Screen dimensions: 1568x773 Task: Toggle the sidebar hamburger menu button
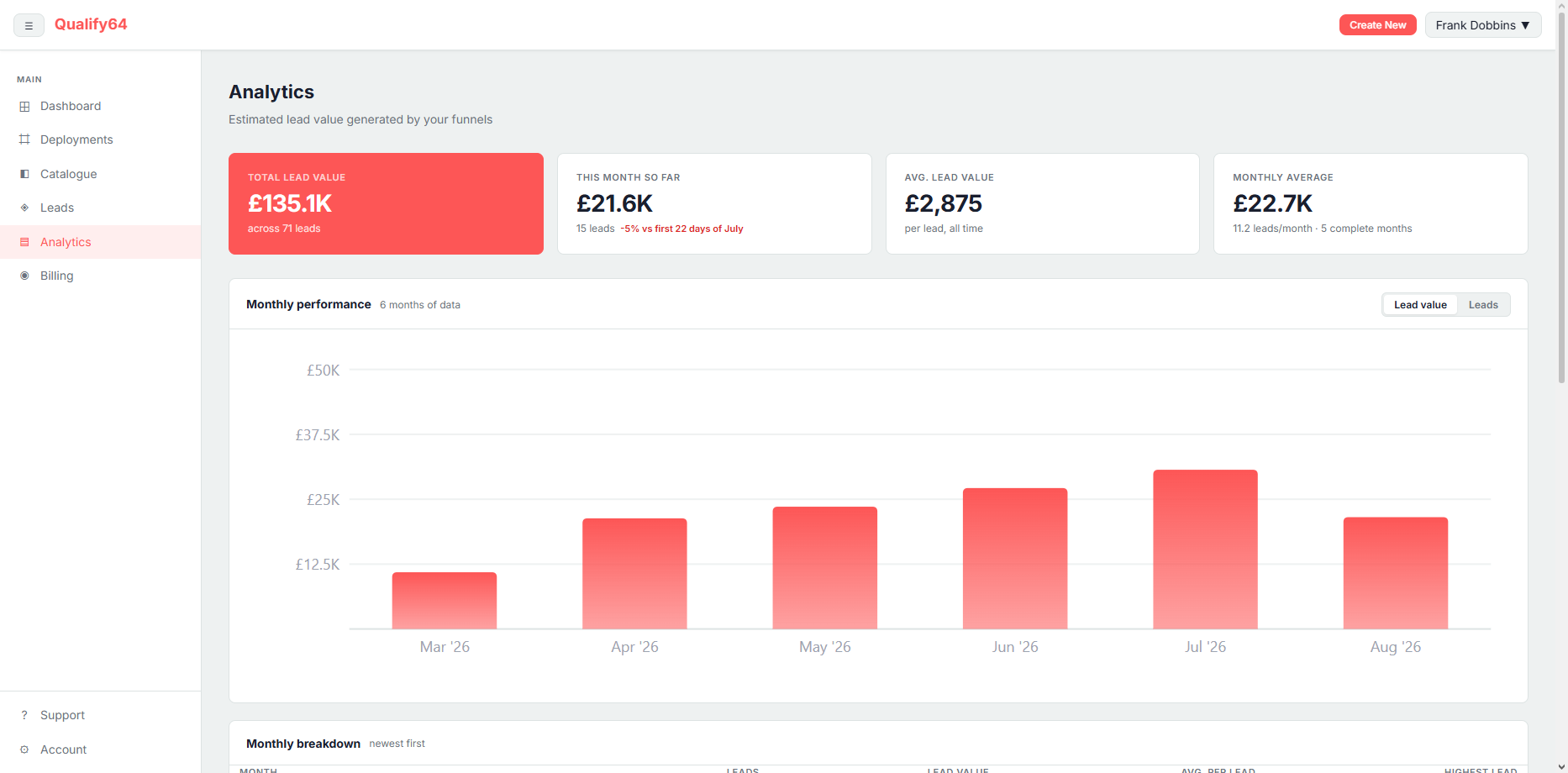[x=29, y=25]
